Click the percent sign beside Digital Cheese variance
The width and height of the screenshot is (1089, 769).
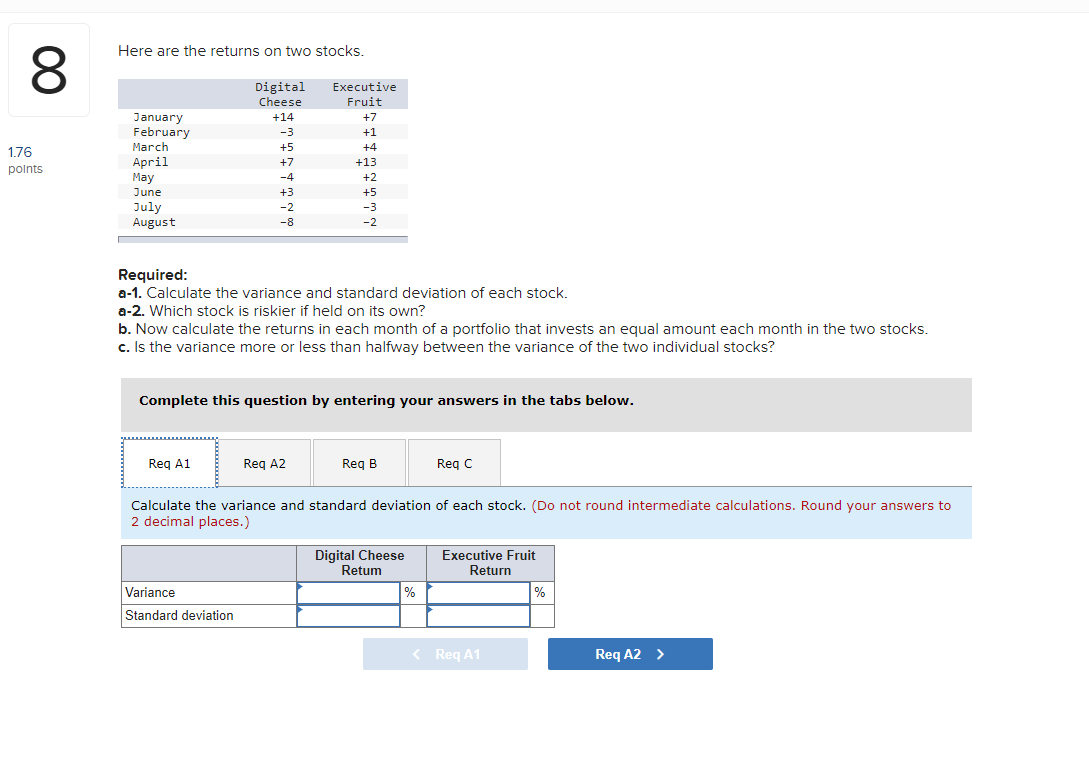409,592
